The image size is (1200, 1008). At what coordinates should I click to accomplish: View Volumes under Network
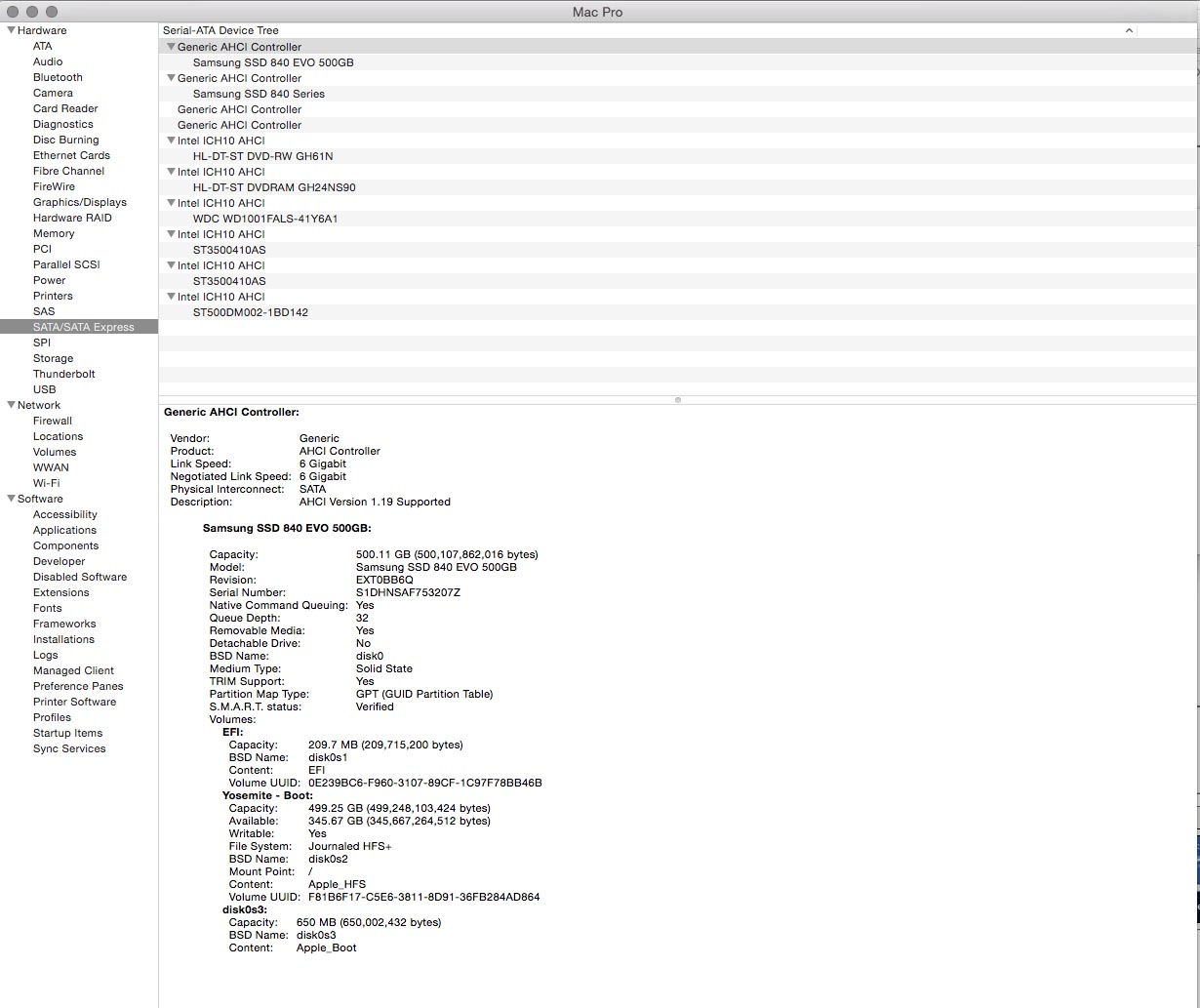(55, 452)
